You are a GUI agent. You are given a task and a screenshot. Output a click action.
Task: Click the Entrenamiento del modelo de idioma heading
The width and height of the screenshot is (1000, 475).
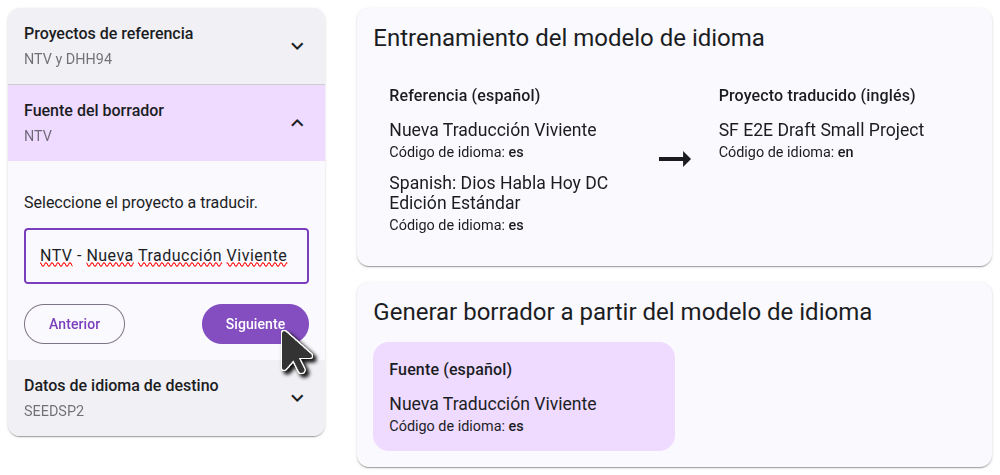coord(569,38)
